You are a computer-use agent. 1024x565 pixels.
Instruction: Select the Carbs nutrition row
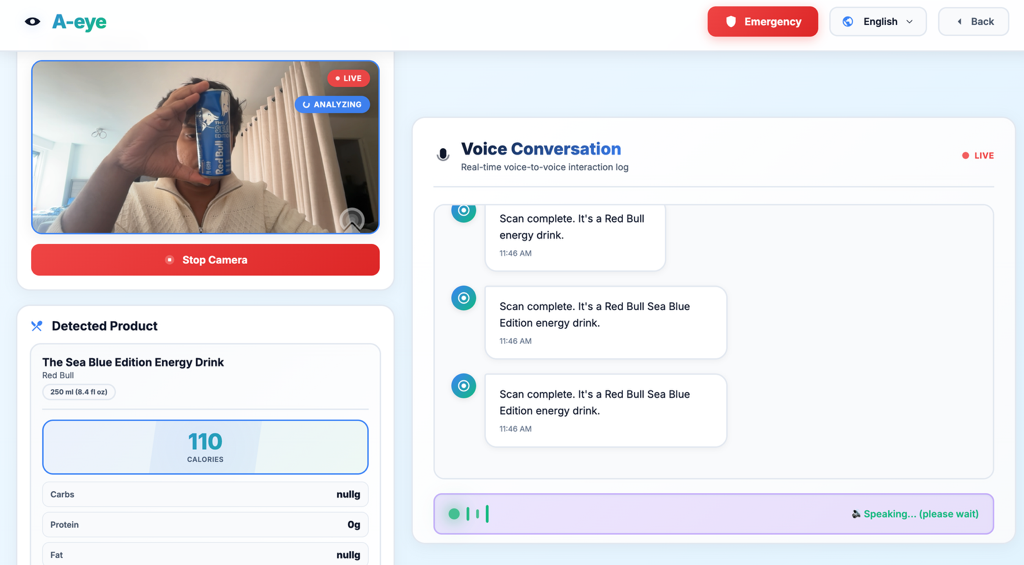(x=205, y=494)
